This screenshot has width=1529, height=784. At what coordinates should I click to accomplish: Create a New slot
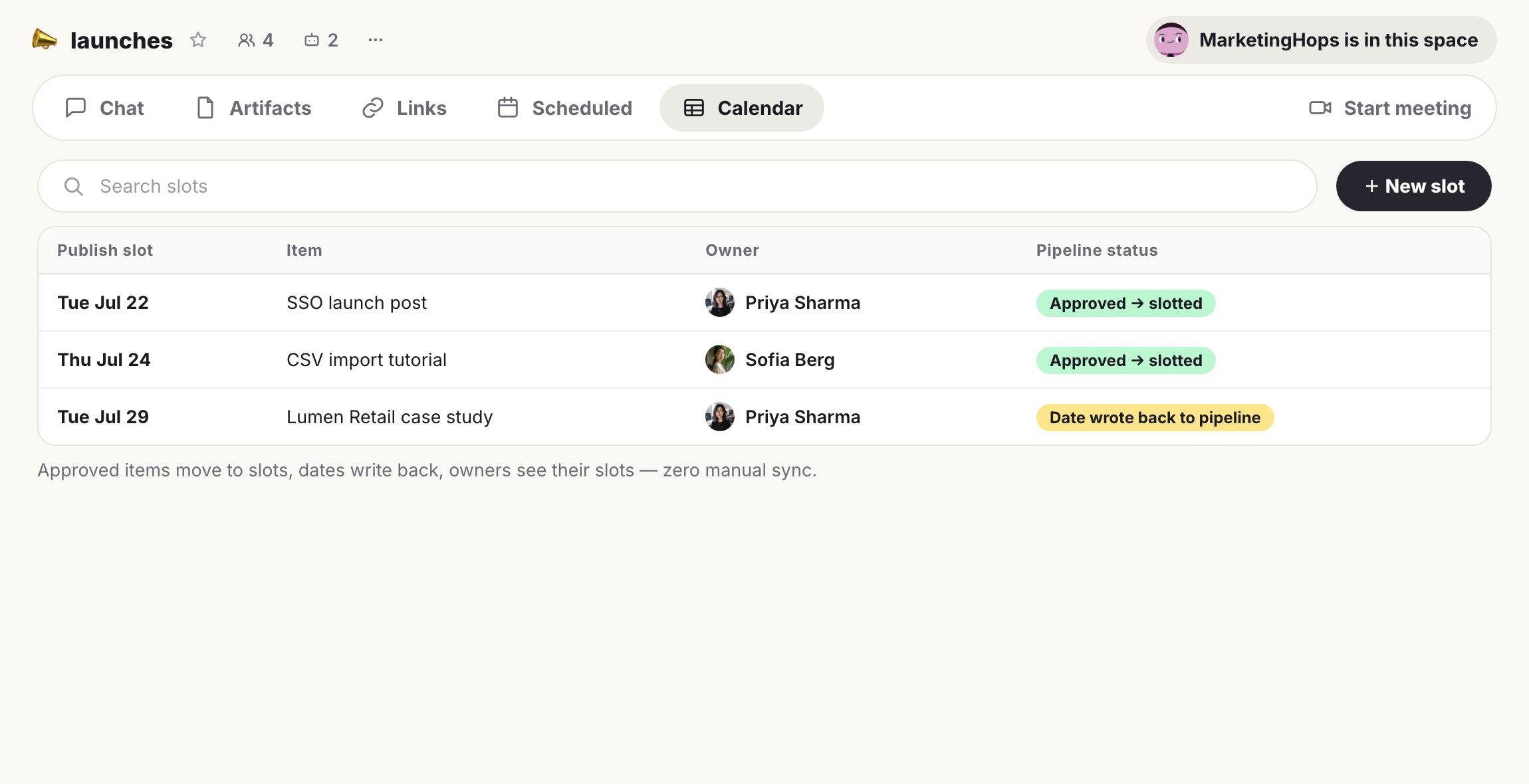coord(1414,186)
